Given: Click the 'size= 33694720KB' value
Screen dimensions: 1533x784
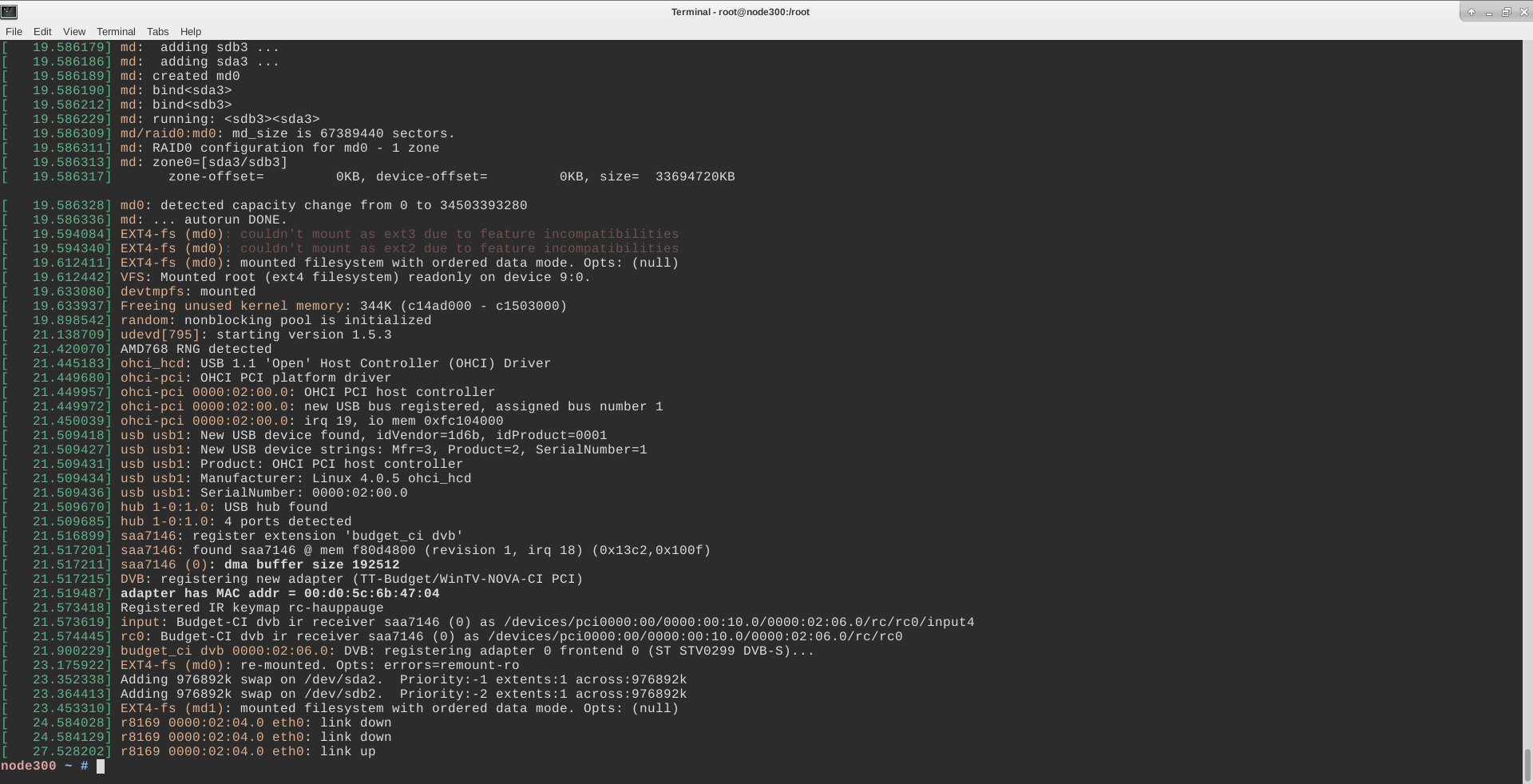Looking at the screenshot, I should click(x=667, y=176).
